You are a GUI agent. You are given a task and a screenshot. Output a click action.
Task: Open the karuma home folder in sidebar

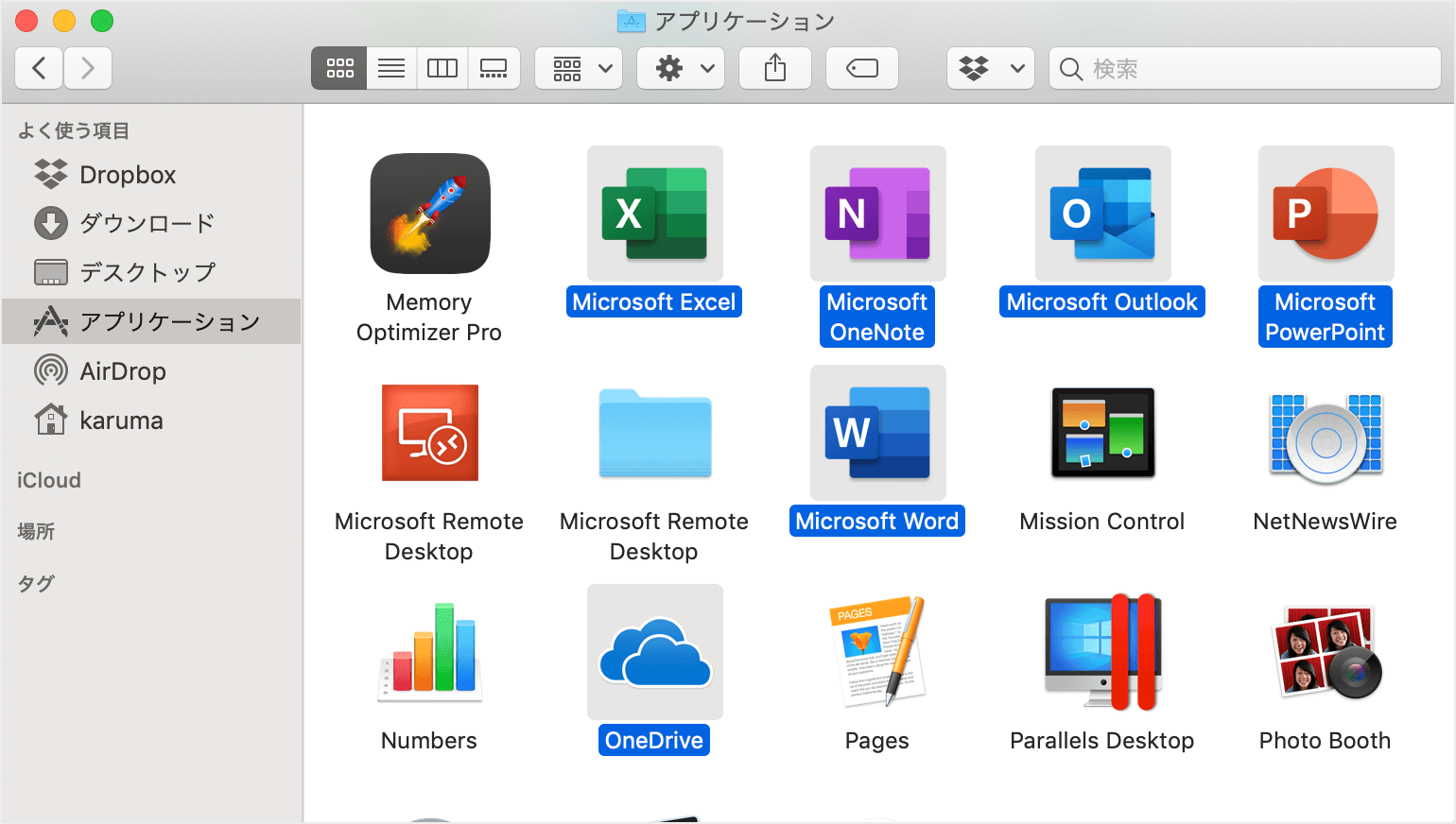click(x=151, y=421)
